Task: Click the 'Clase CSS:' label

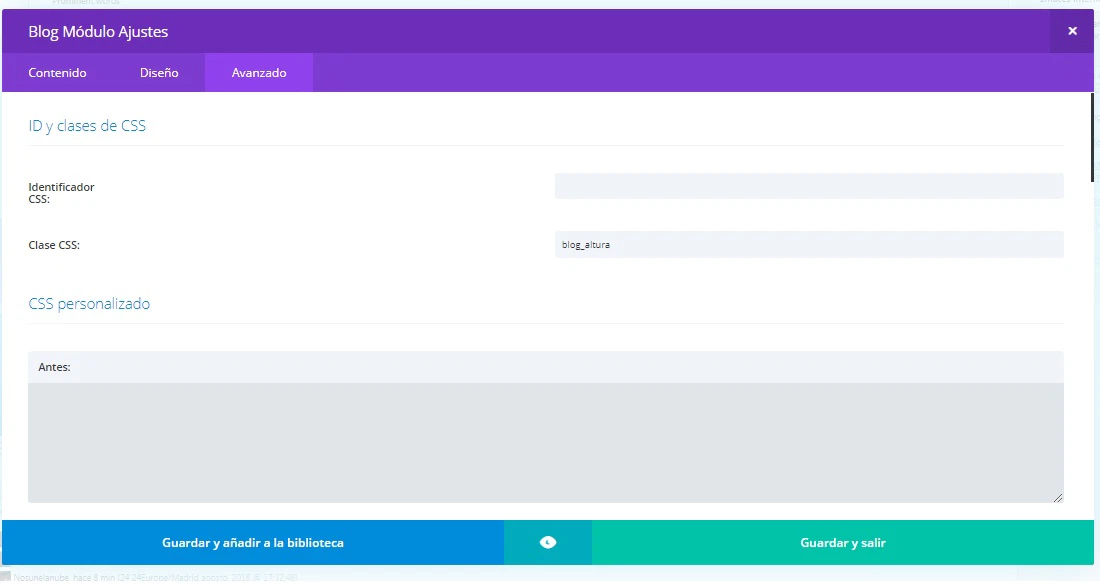Action: coord(54,245)
